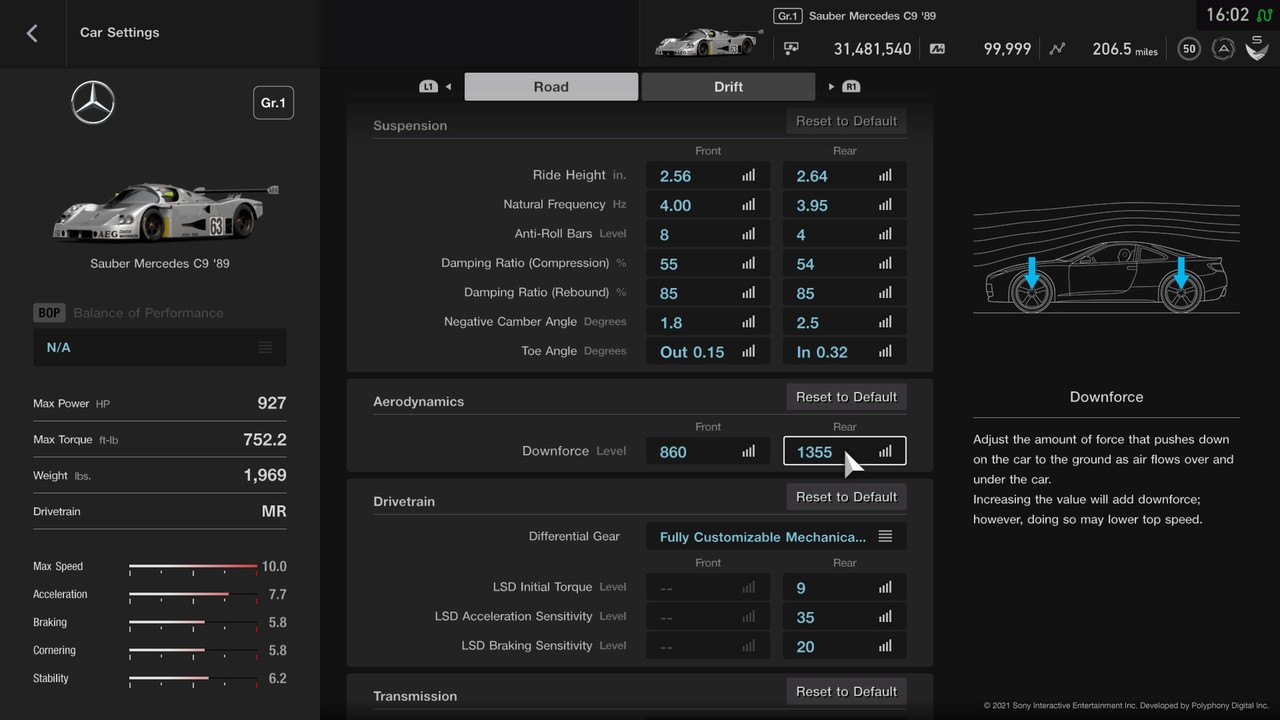Click the Max Power 927 value

[x=271, y=403]
